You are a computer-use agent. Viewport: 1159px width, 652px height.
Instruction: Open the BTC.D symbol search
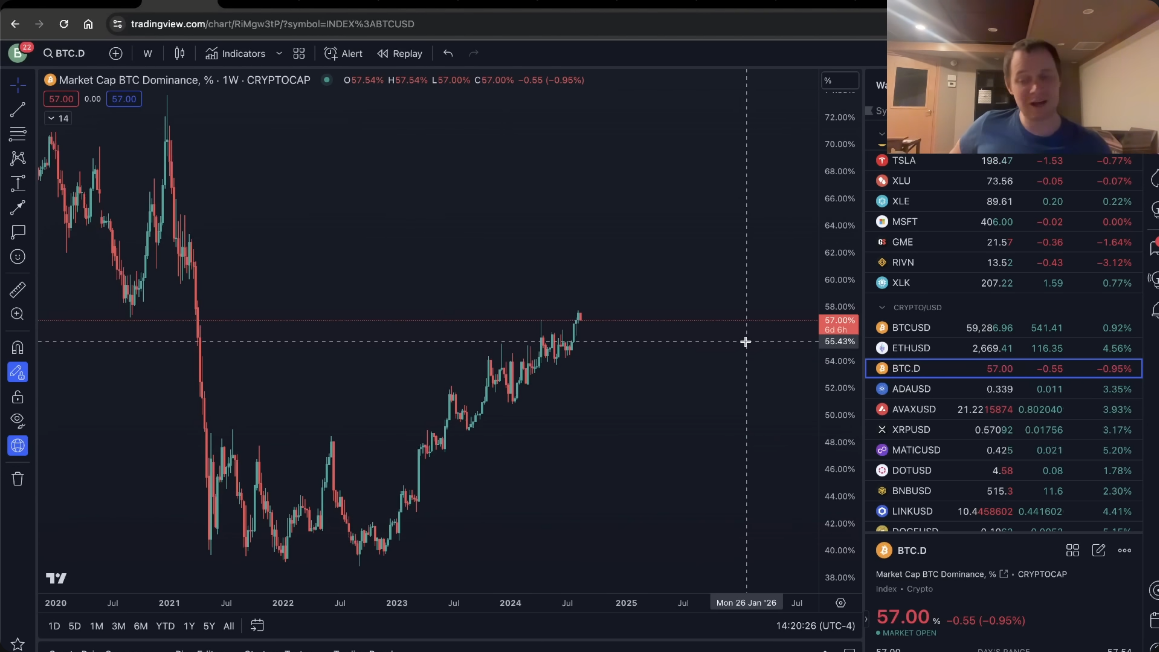64,53
